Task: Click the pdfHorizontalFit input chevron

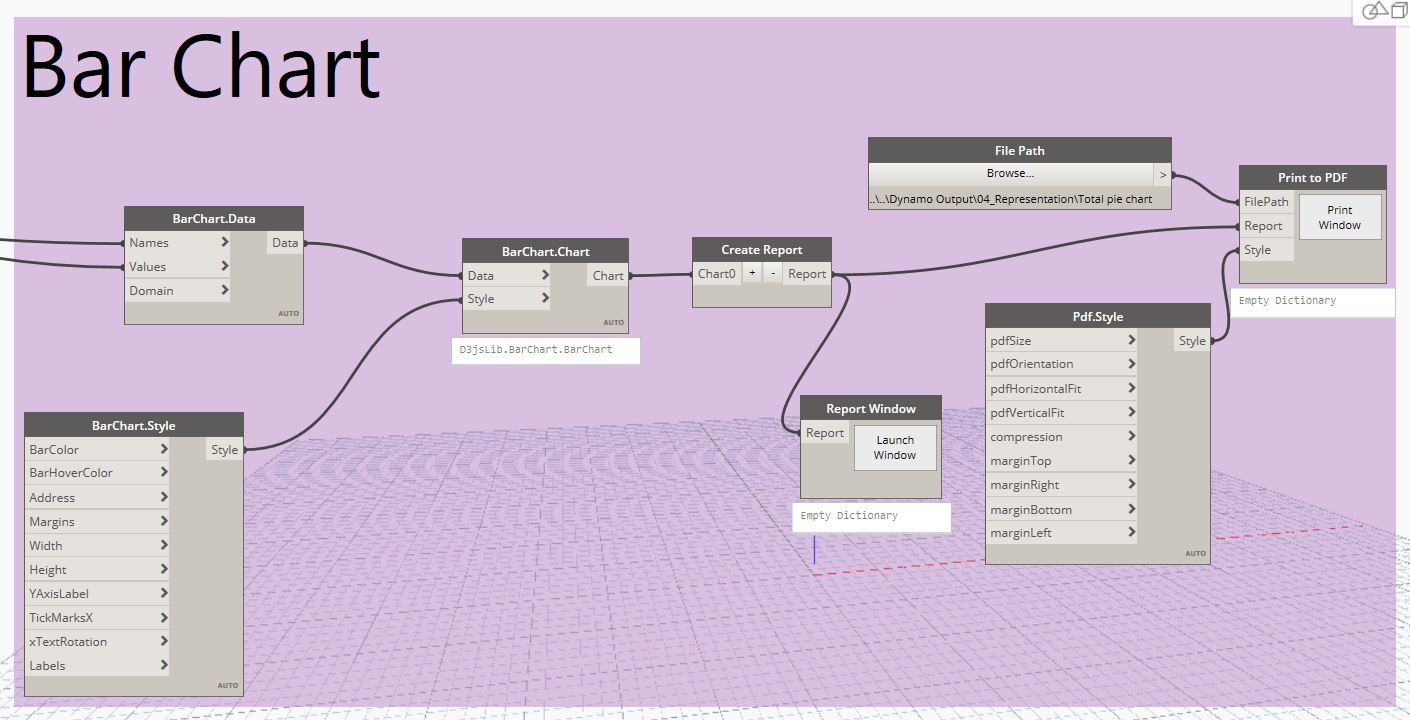Action: (x=1132, y=388)
